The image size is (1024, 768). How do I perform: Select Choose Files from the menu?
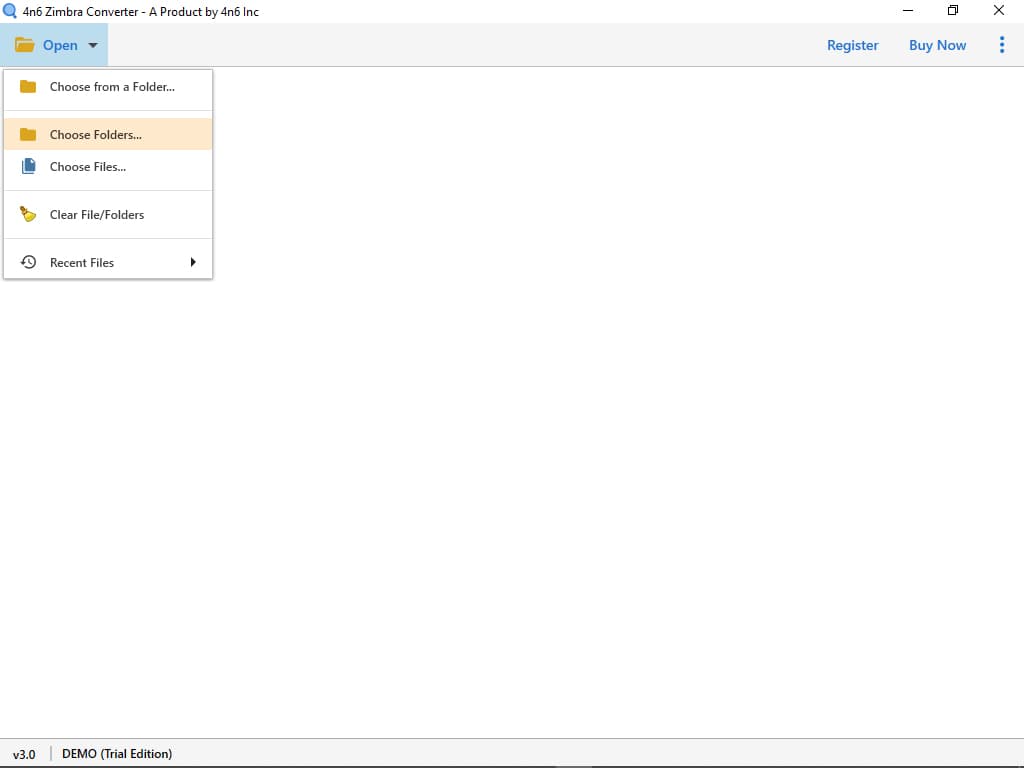coord(88,166)
